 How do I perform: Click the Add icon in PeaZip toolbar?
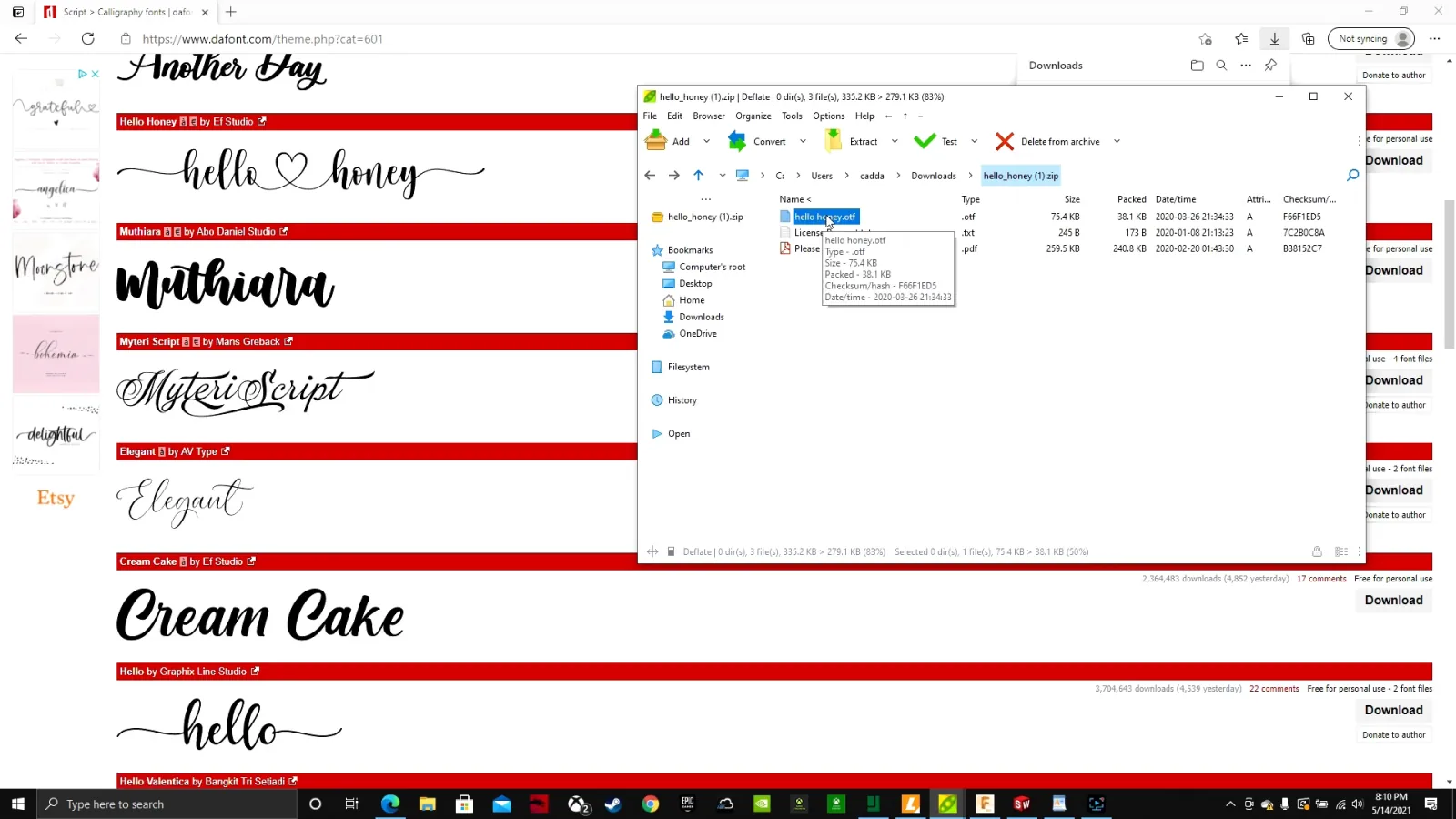click(x=655, y=141)
